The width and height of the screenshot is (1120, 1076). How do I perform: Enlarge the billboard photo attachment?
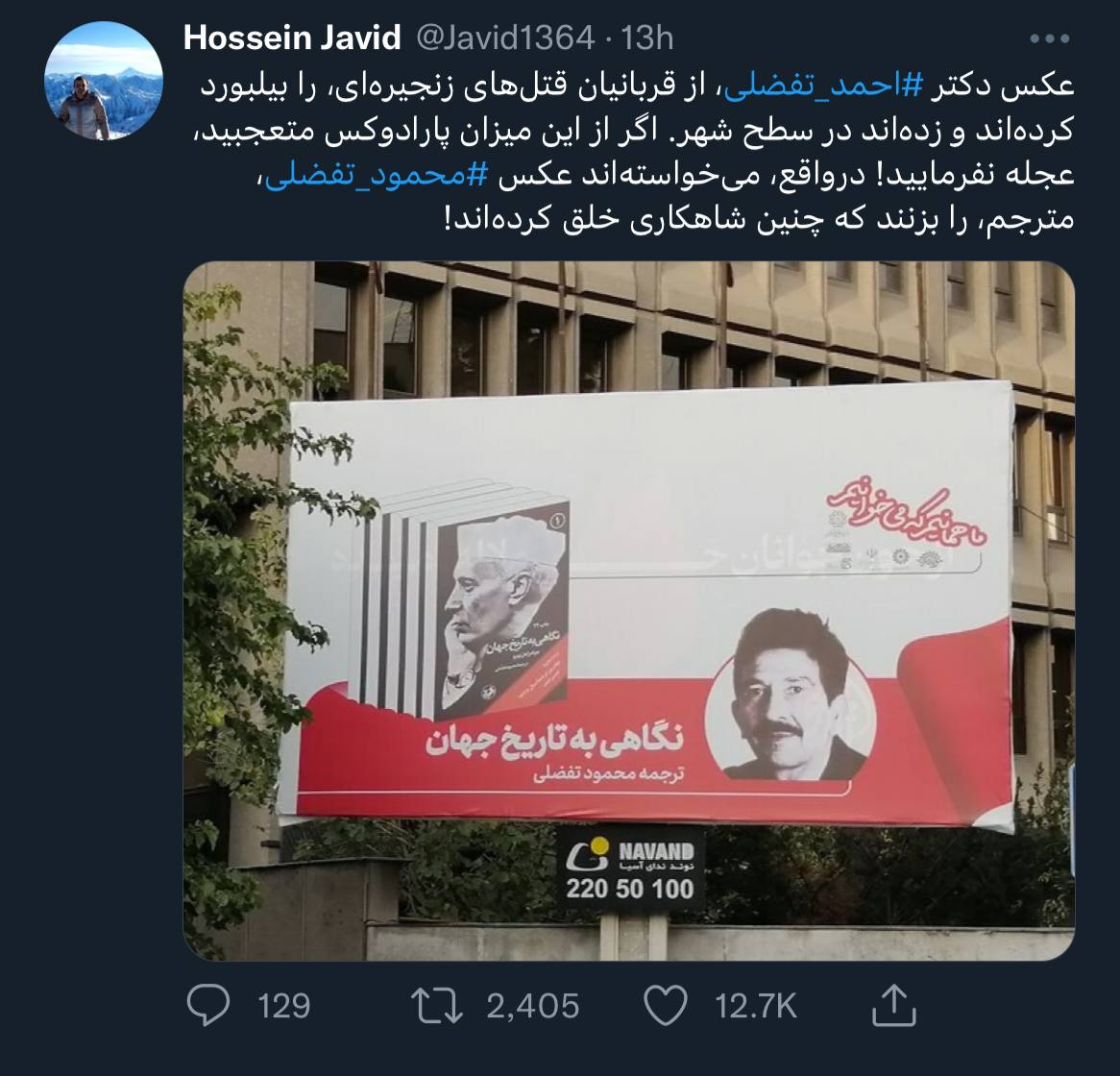point(629,611)
